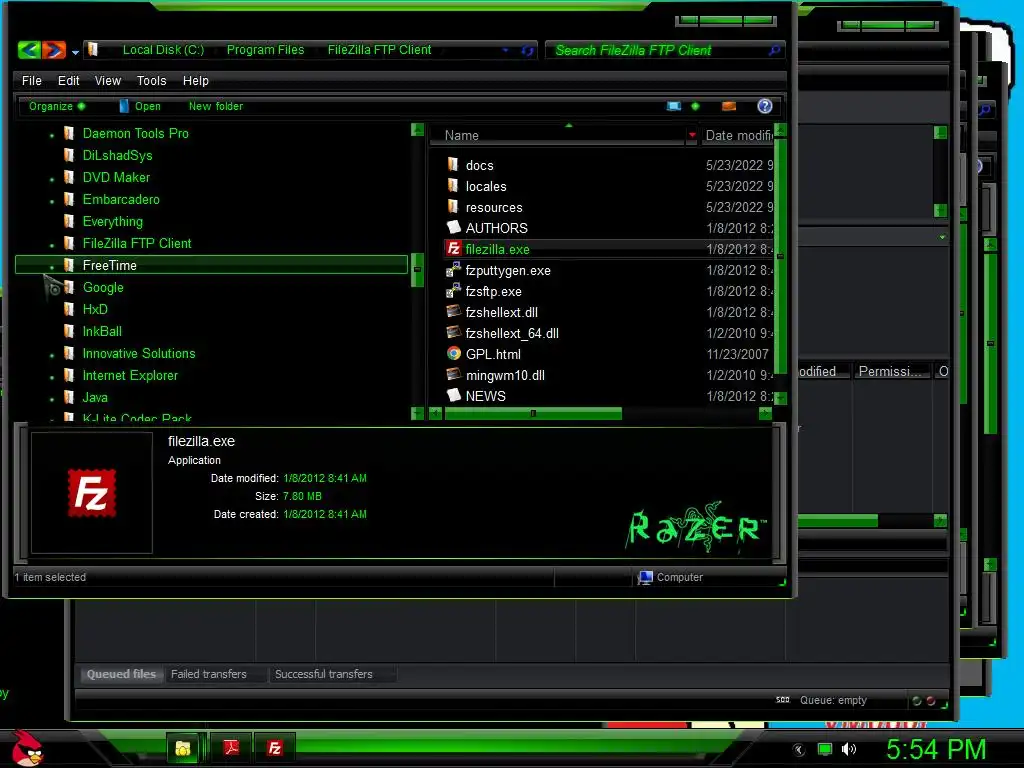This screenshot has width=1024, height=768.
Task: Open the Successful transfers tab in FileZilla
Action: pos(323,674)
